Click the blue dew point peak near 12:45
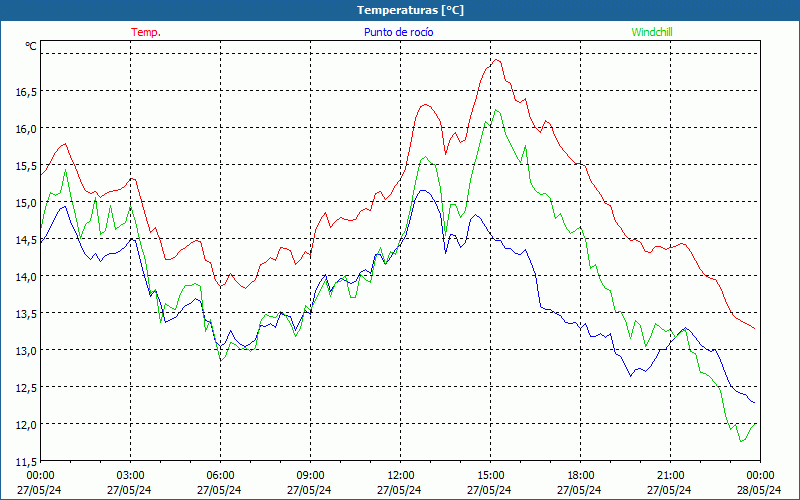800x500 pixels. pos(423,190)
